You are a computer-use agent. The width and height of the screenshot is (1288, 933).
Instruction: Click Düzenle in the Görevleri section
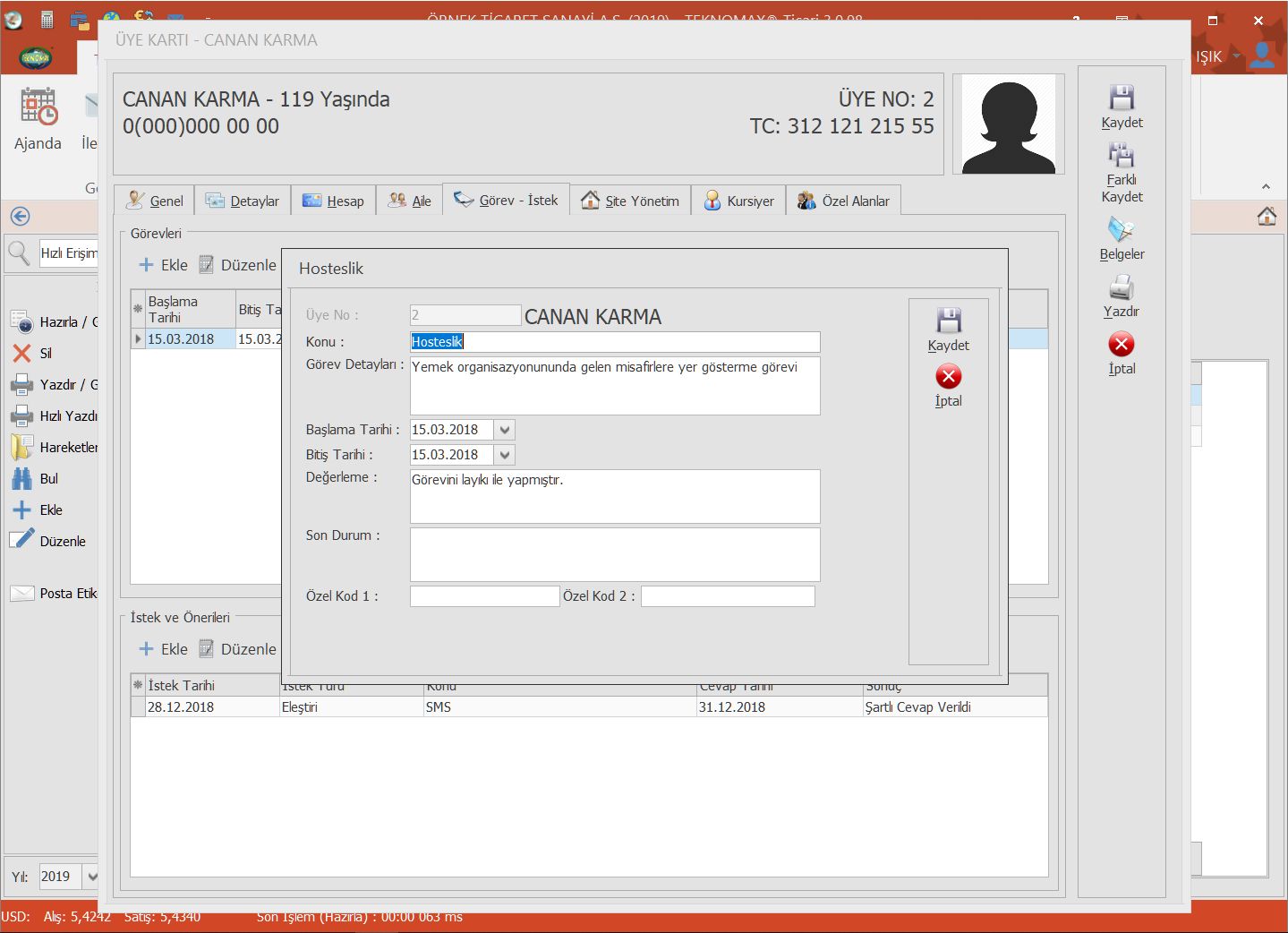(238, 265)
